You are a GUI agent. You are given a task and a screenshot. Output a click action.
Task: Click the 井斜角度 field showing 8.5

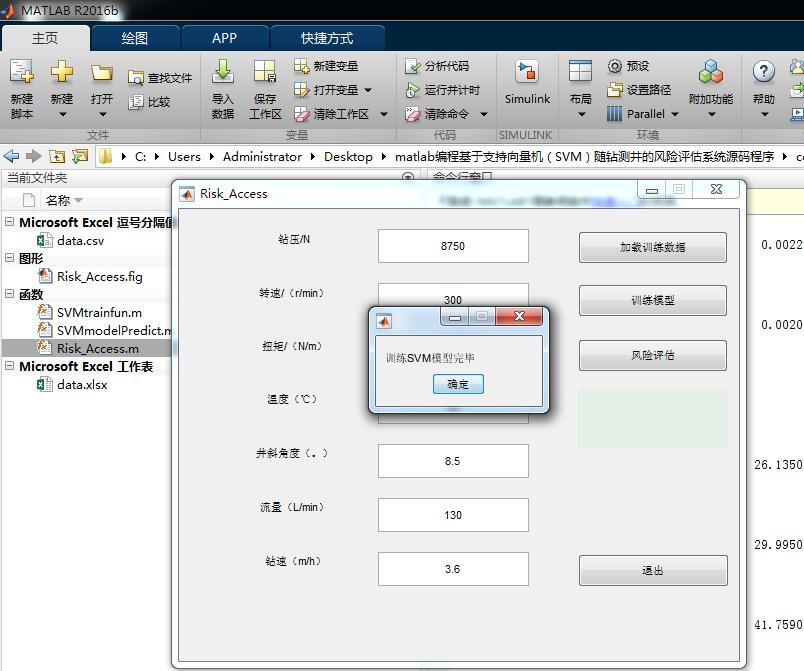(x=453, y=461)
